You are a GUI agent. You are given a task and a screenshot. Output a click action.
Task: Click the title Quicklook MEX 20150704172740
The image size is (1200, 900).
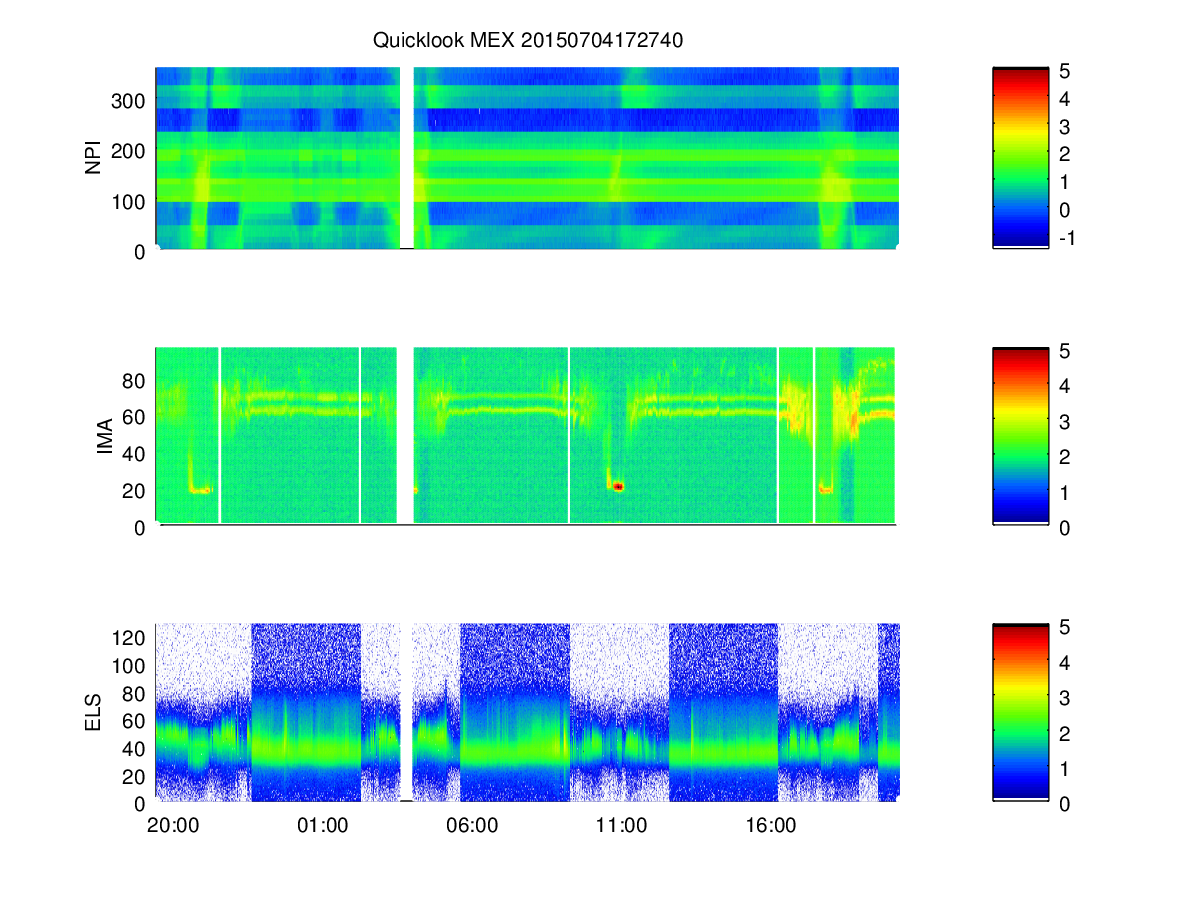pyautogui.click(x=528, y=41)
